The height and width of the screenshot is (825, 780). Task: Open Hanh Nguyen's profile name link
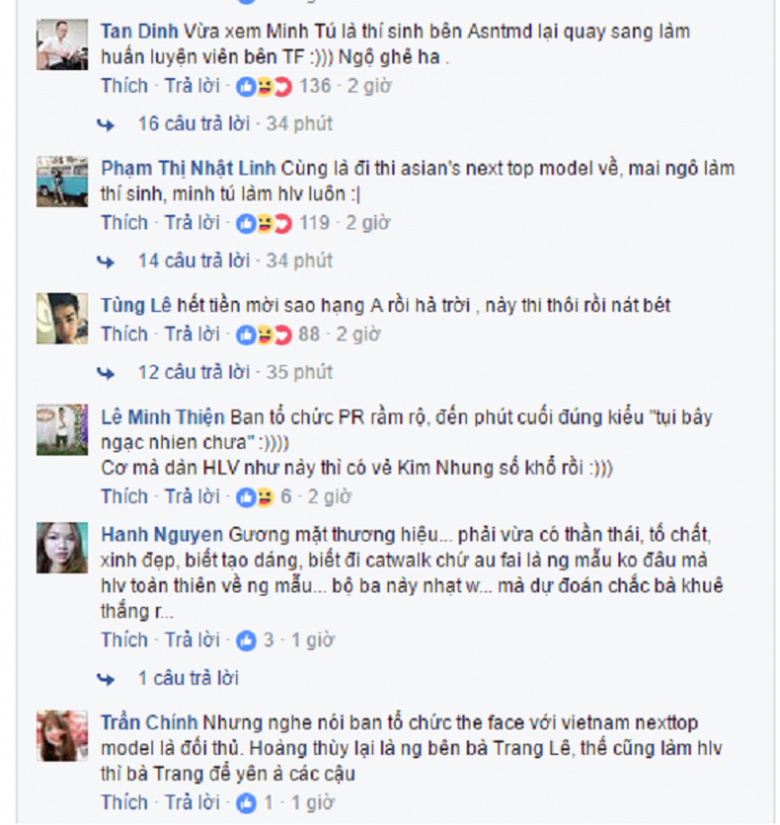[x=162, y=535]
